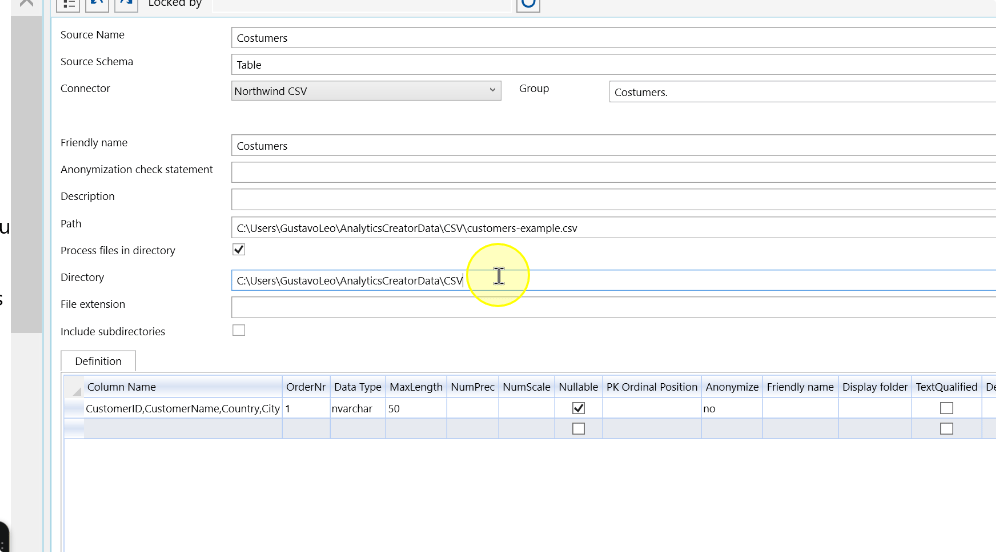
Task: Toggle Nullable checkbox in the CustomerID row
Action: tap(578, 408)
